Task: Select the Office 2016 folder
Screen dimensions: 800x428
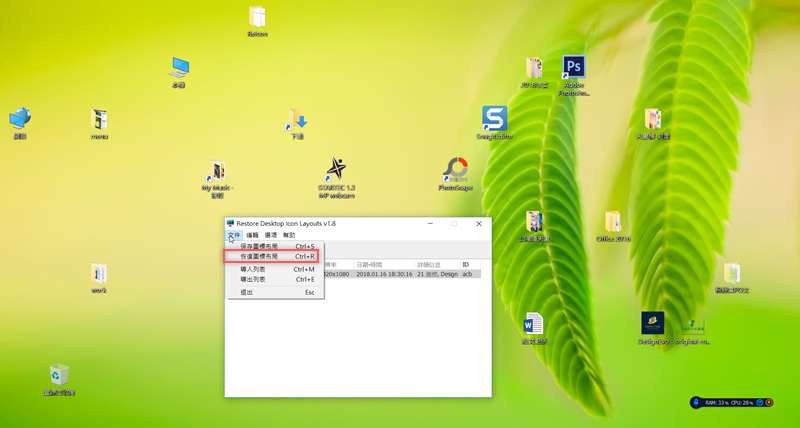Action: (x=613, y=226)
